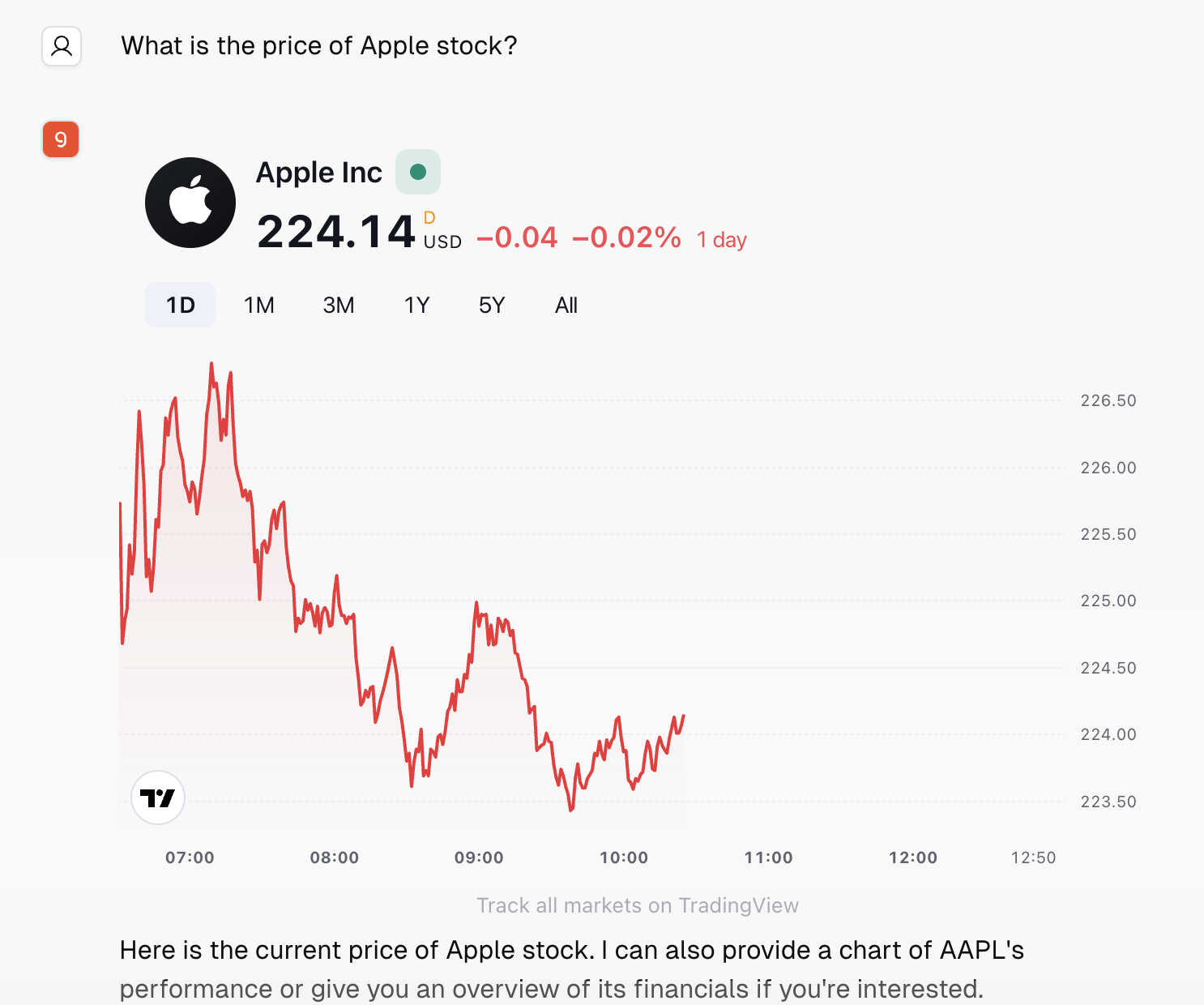Select the 1D time range tab
1204x1005 pixels.
click(x=180, y=305)
